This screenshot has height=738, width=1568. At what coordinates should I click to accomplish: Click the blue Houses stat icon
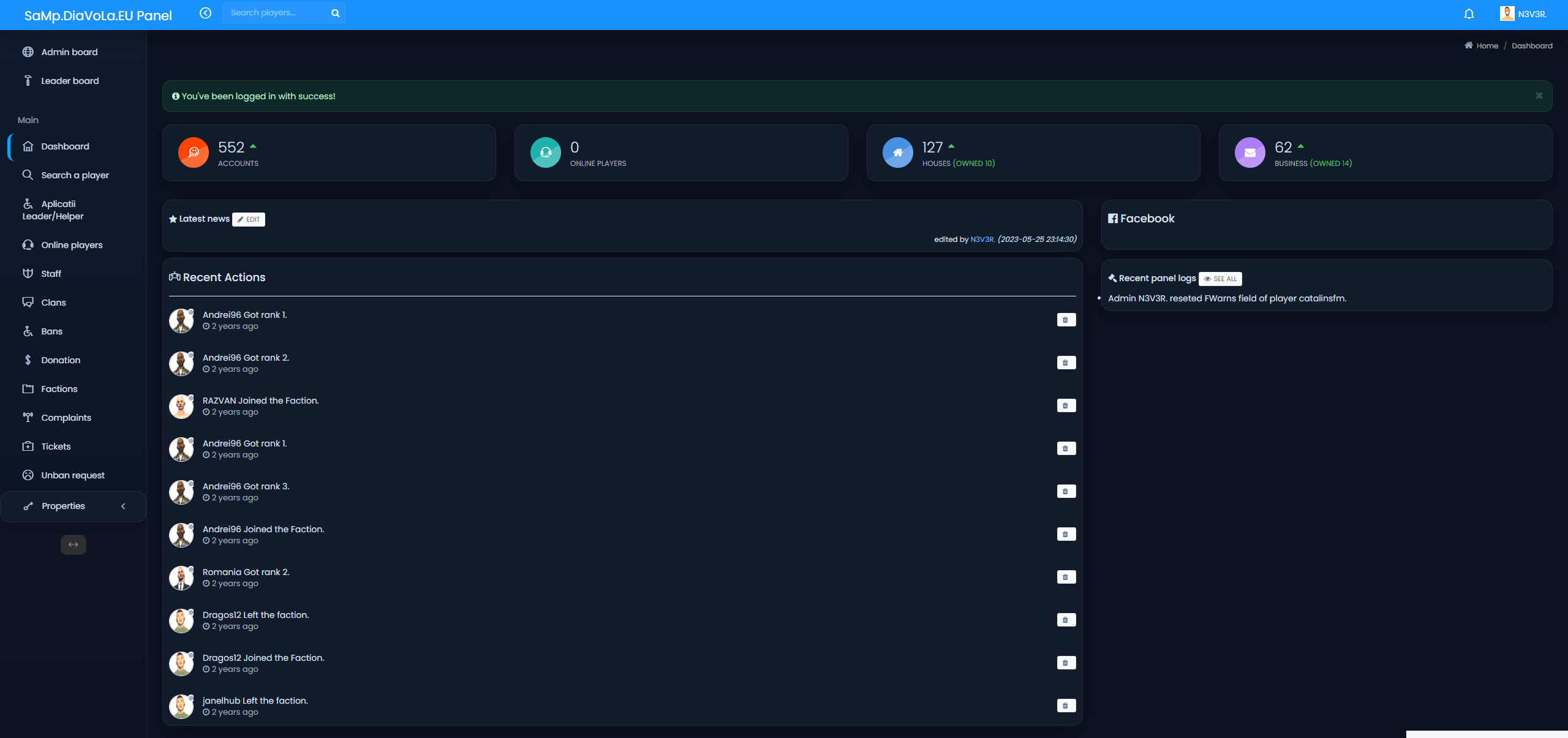click(897, 152)
